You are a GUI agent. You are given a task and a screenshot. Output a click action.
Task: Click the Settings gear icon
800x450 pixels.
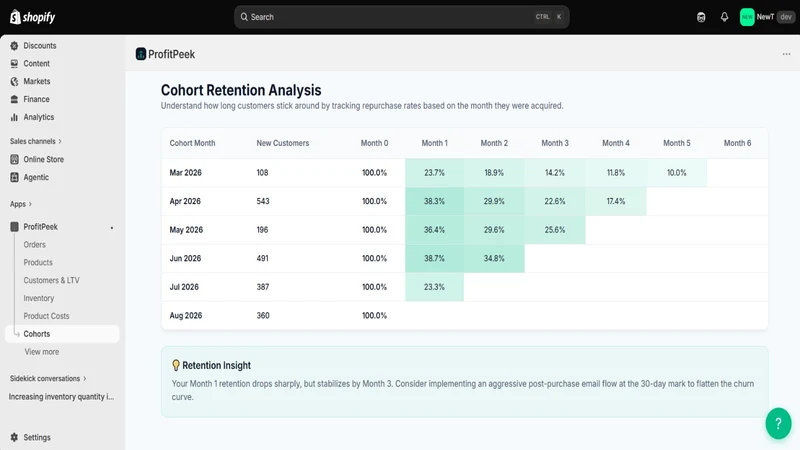14,437
